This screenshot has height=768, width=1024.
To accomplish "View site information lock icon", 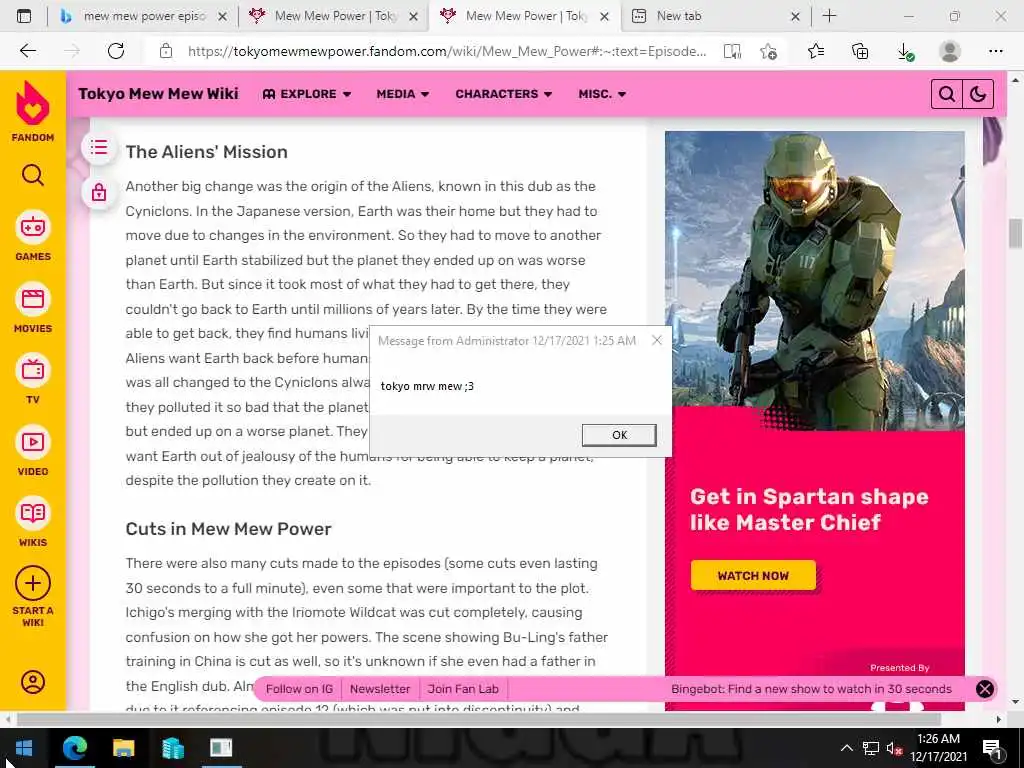I will point(166,51).
